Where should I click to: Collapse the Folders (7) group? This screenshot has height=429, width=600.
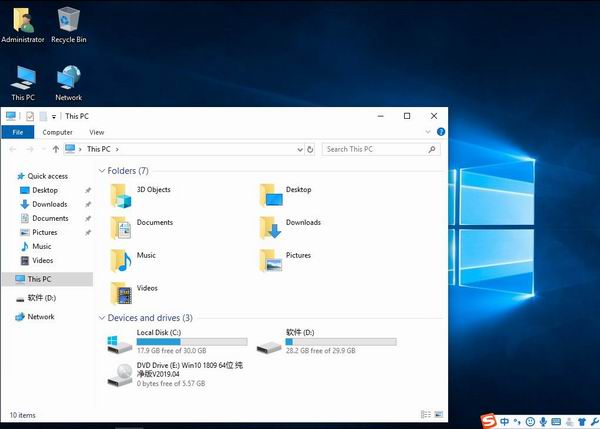[x=102, y=171]
